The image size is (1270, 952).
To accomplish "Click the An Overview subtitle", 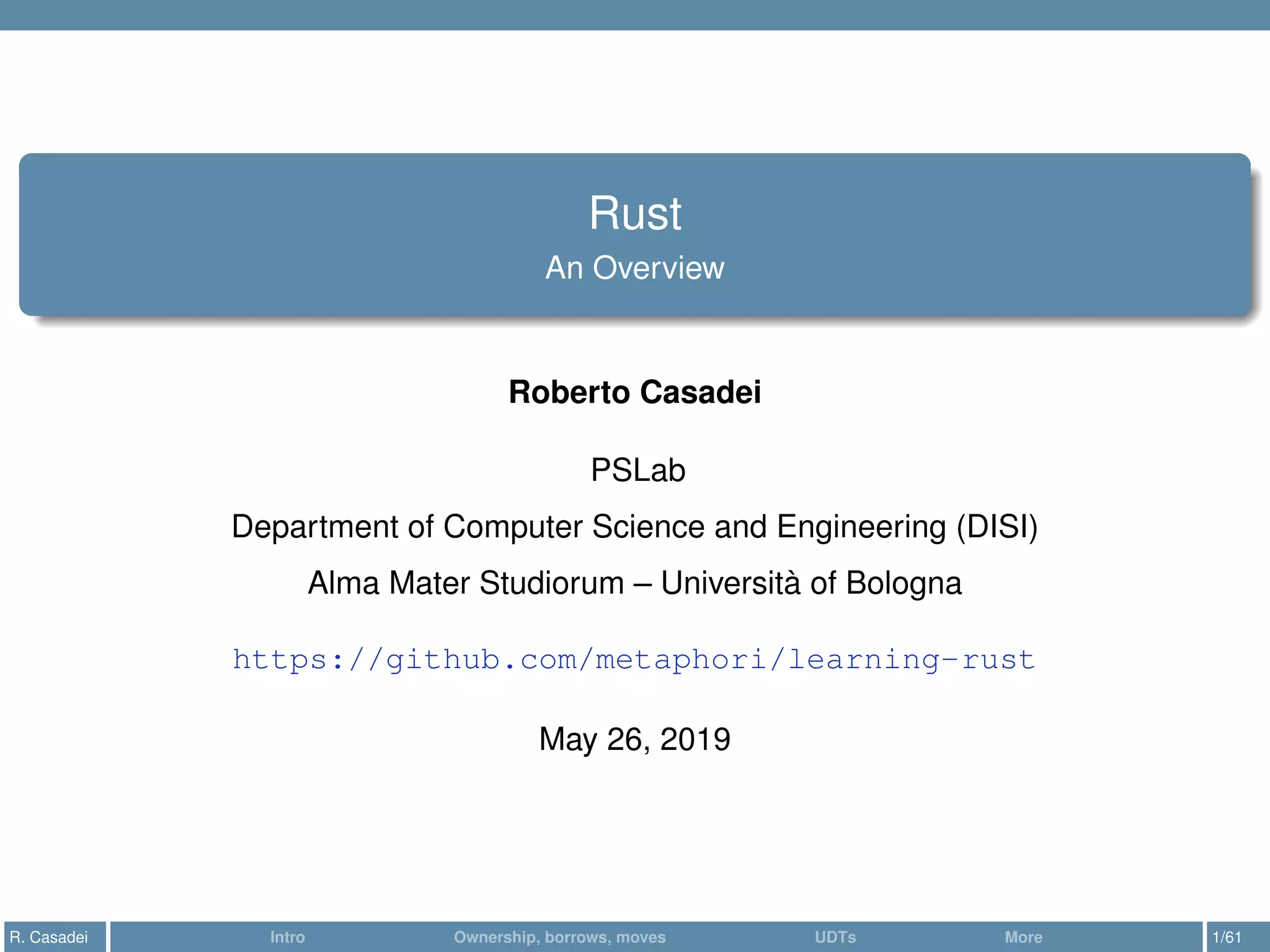I will (634, 268).
